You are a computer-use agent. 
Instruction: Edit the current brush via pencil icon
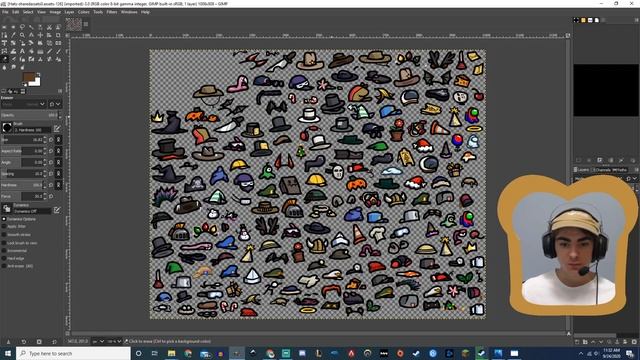point(57,129)
